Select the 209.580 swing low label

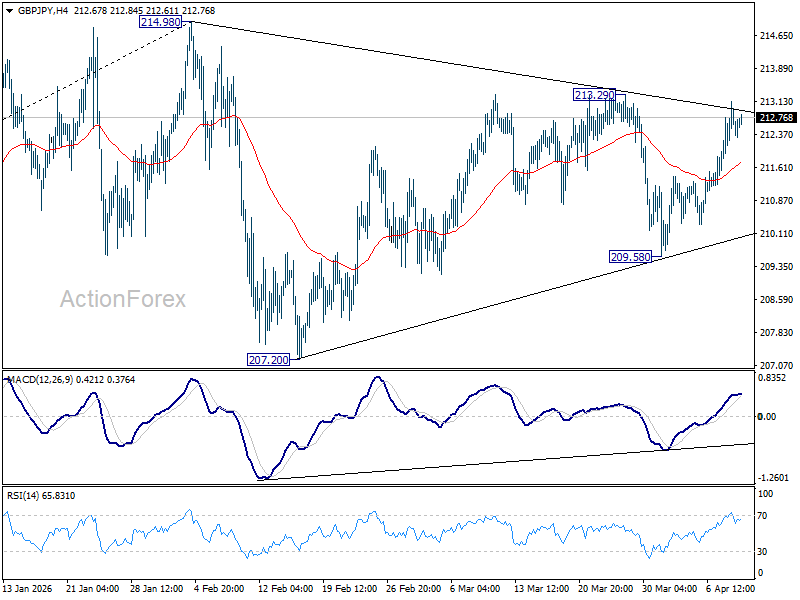coord(630,257)
